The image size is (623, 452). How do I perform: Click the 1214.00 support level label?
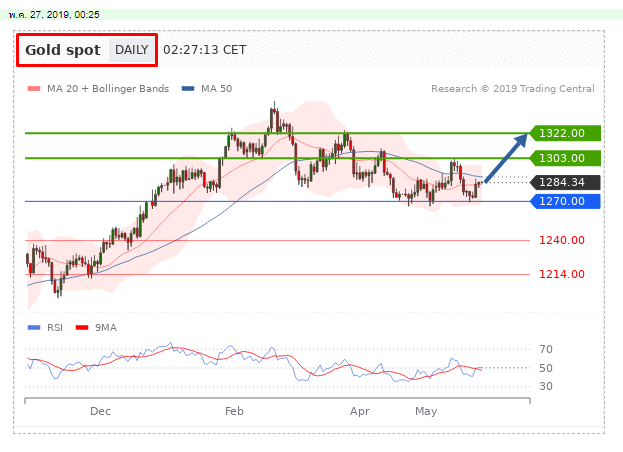[x=561, y=274]
